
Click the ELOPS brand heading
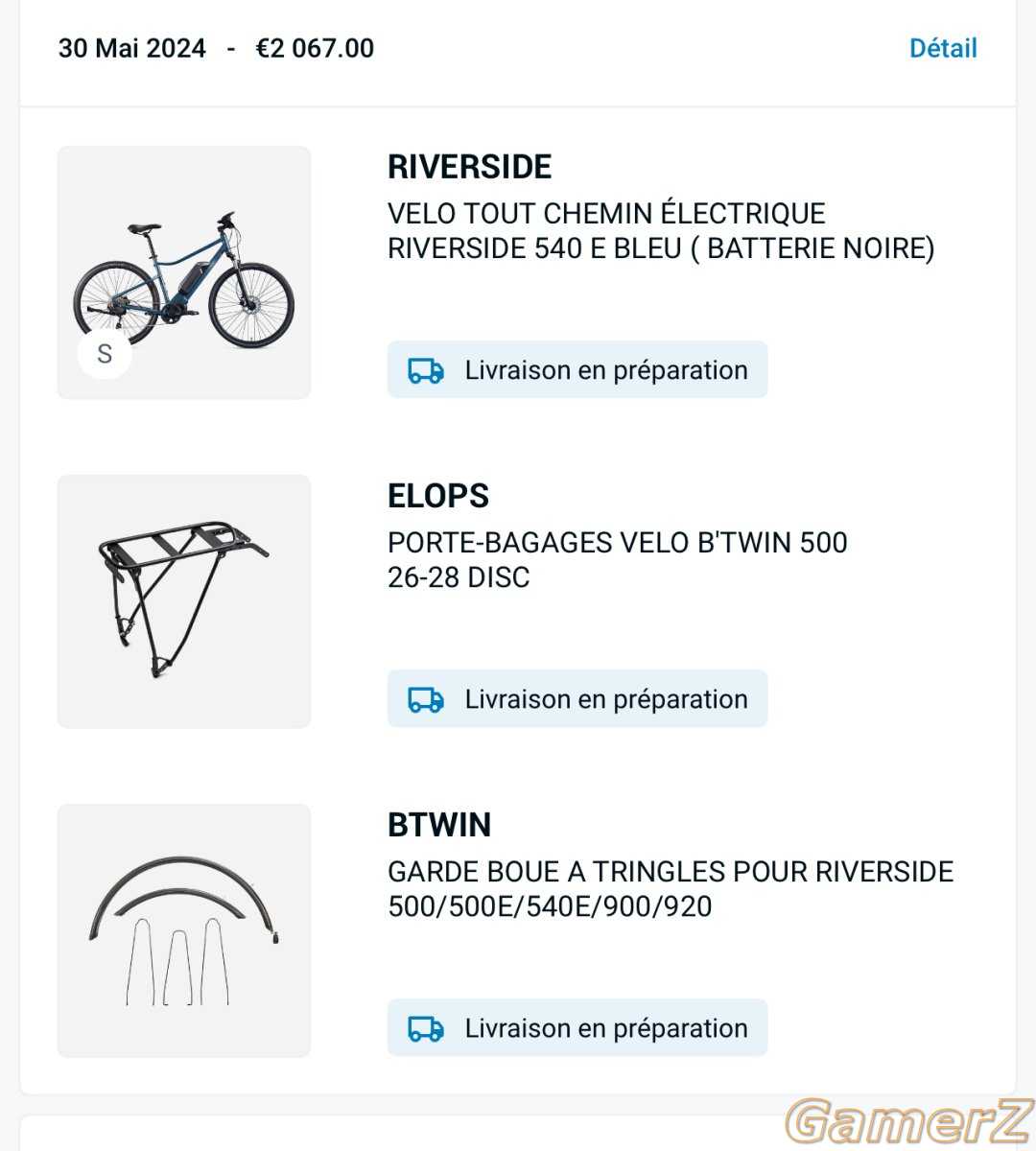click(x=438, y=496)
